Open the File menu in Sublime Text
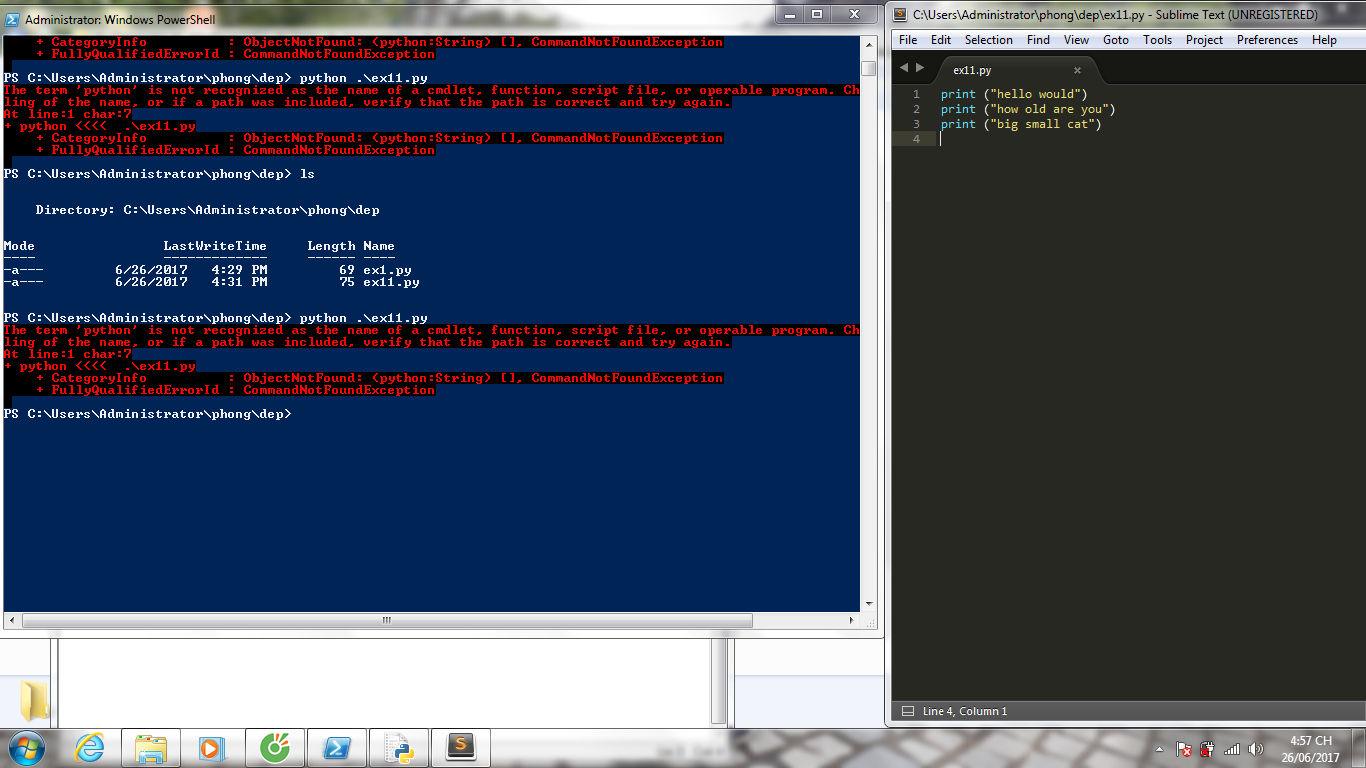This screenshot has width=1366, height=768. coord(907,40)
